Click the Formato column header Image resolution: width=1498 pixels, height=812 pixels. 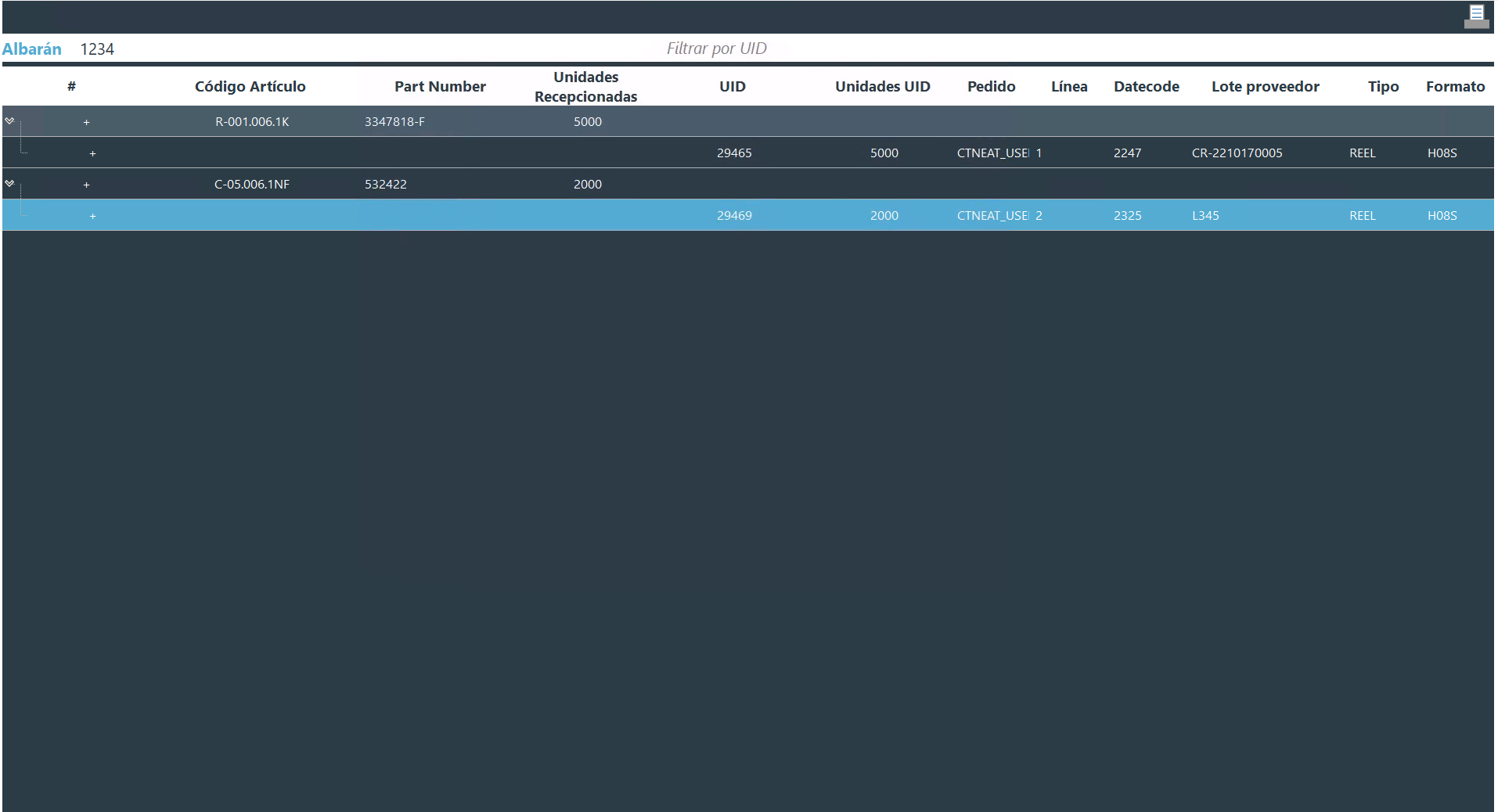pyautogui.click(x=1454, y=87)
